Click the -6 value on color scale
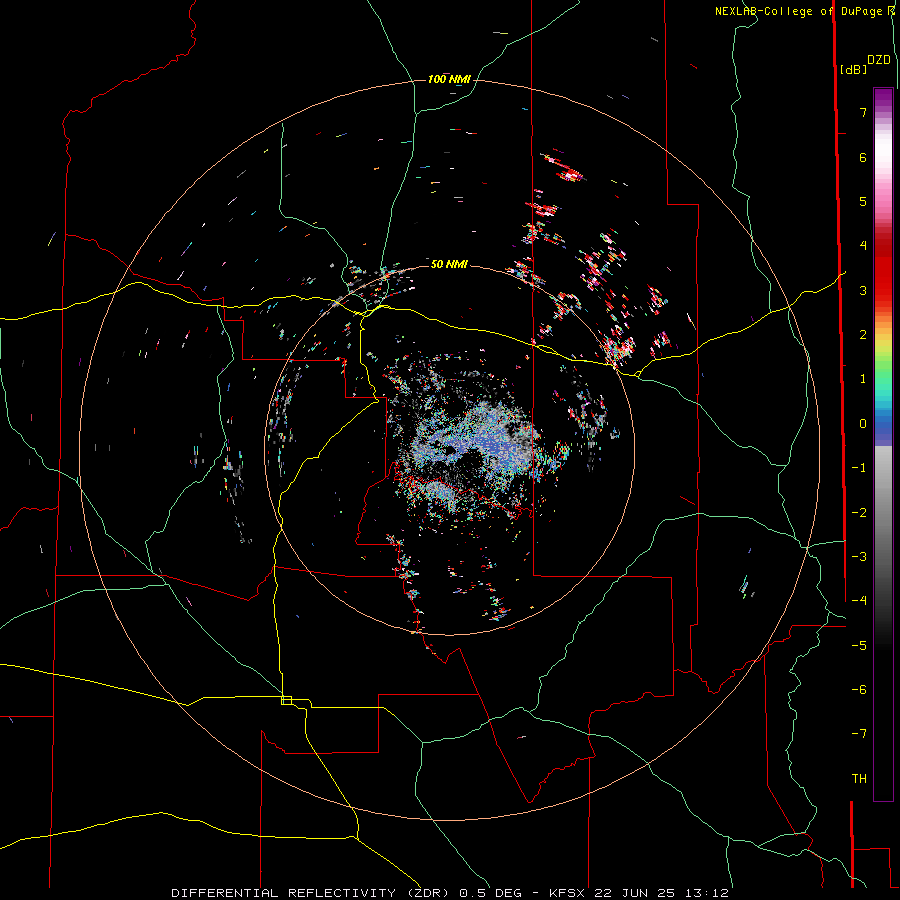 click(859, 690)
